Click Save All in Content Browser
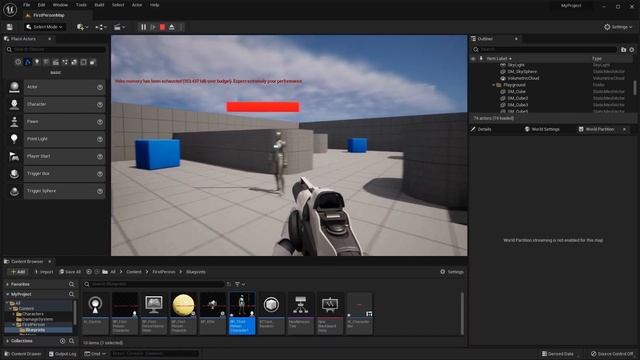The image size is (640, 360). click(70, 272)
